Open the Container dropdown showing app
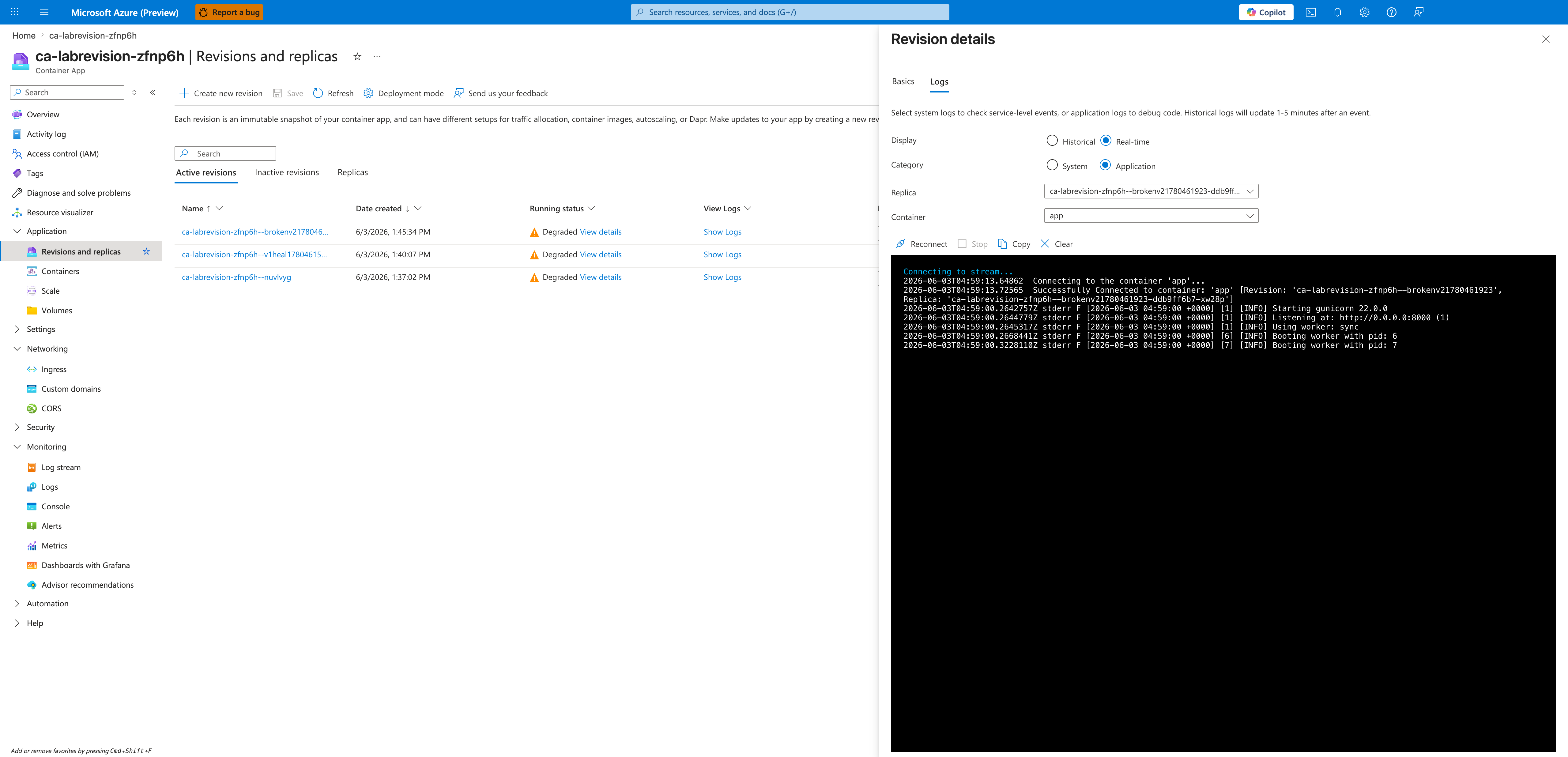 pyautogui.click(x=1151, y=215)
